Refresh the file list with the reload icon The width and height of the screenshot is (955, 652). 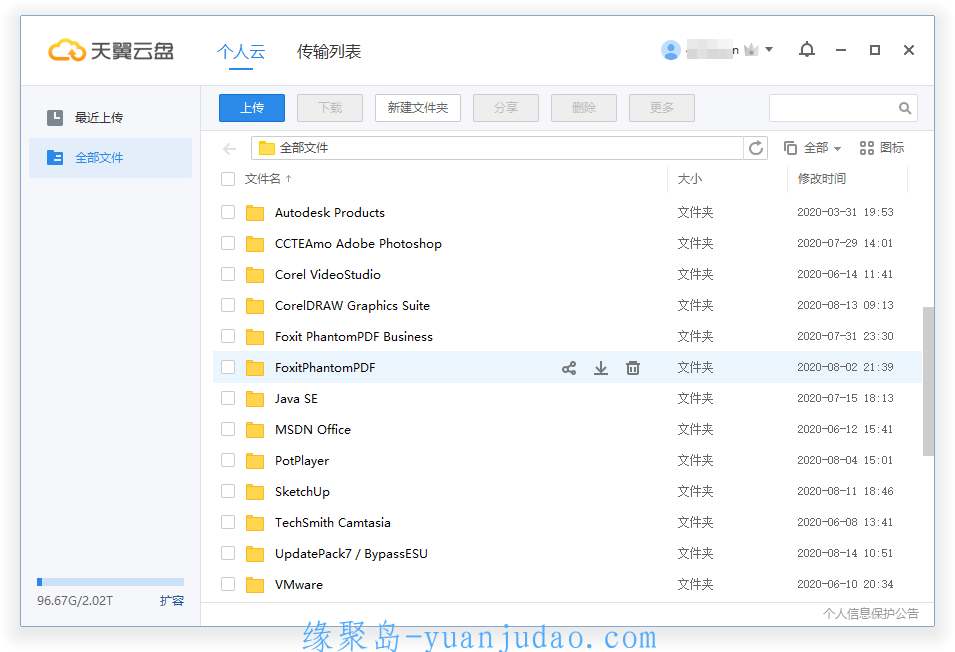(756, 148)
